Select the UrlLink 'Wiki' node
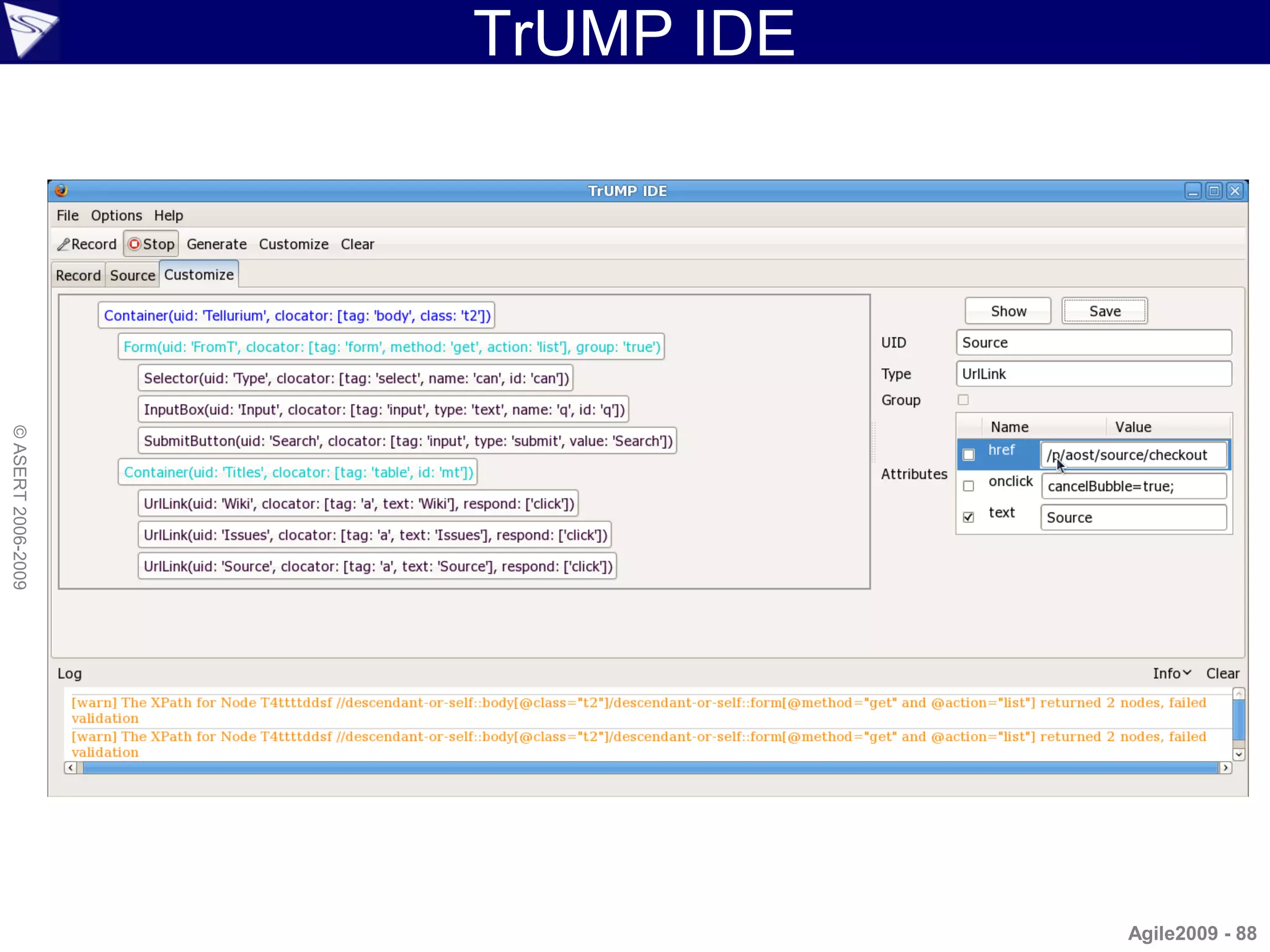The width and height of the screenshot is (1270, 952). tap(358, 504)
